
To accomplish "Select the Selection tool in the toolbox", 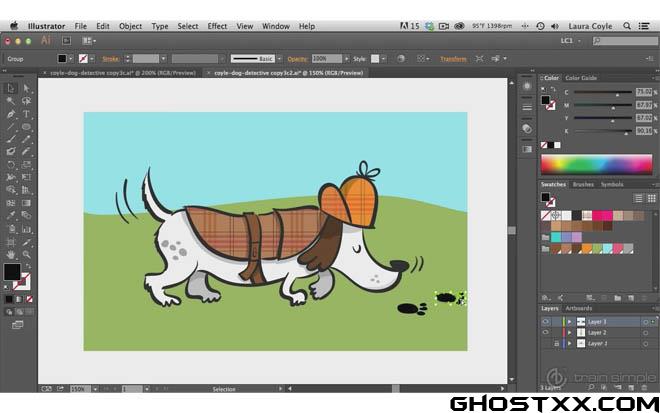I will pos(11,88).
